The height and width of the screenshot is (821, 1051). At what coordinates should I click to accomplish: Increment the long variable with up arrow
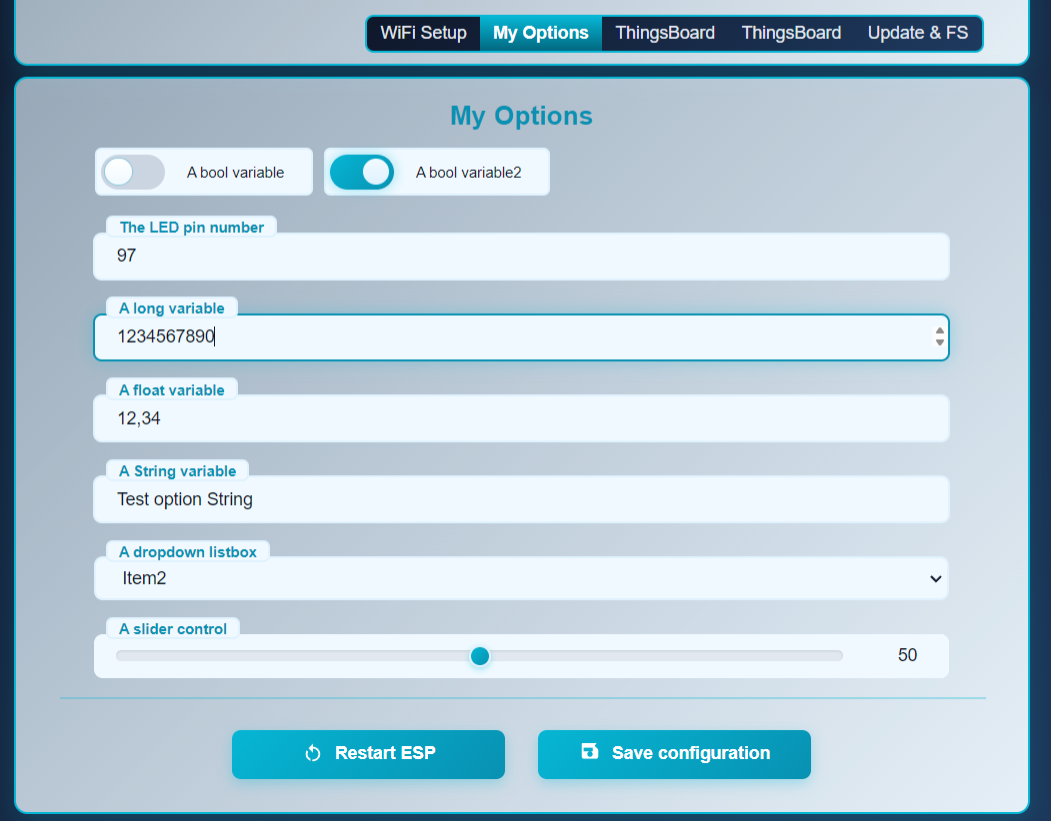tap(940, 331)
